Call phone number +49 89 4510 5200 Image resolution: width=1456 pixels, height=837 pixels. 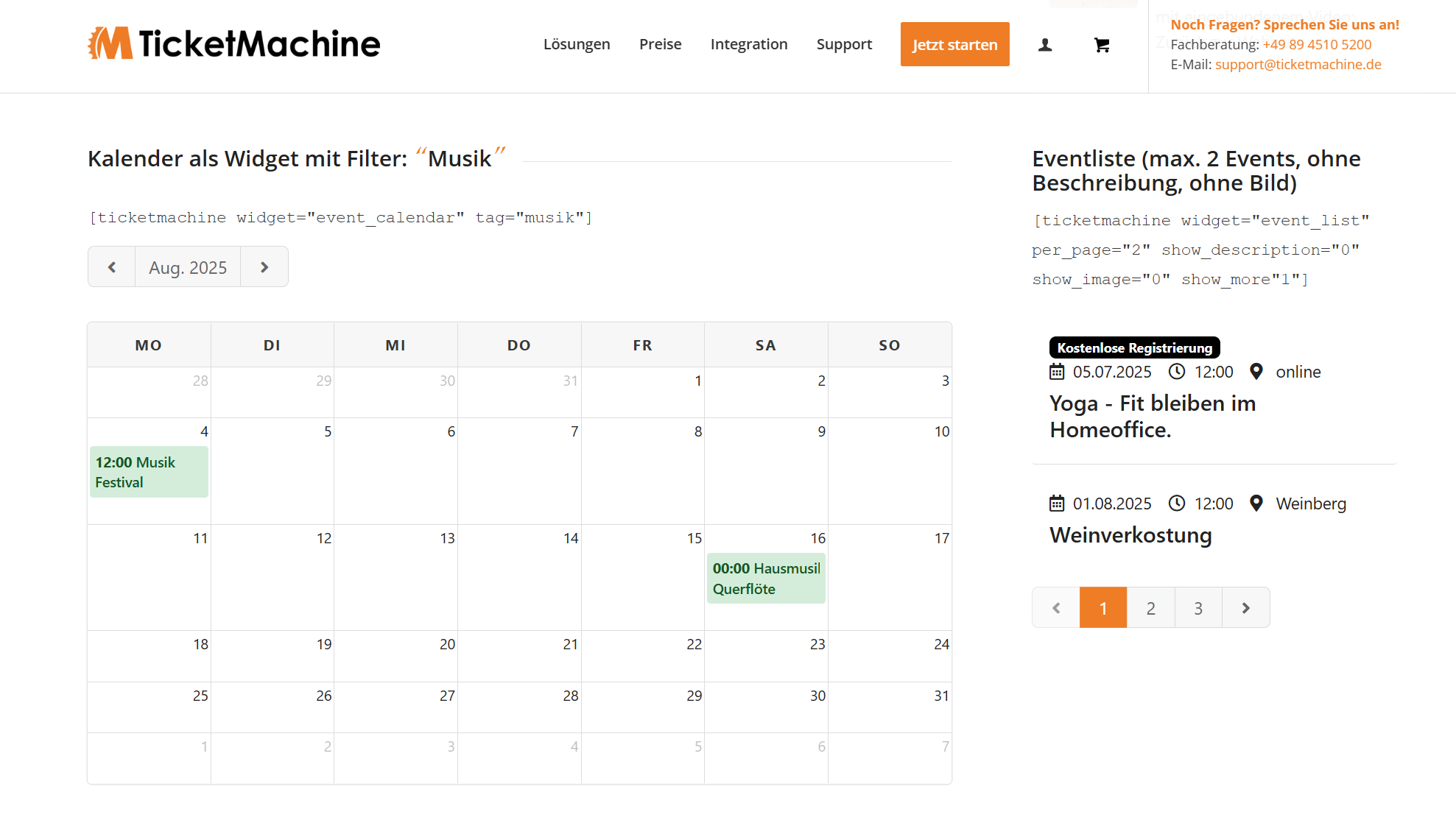(x=1317, y=44)
